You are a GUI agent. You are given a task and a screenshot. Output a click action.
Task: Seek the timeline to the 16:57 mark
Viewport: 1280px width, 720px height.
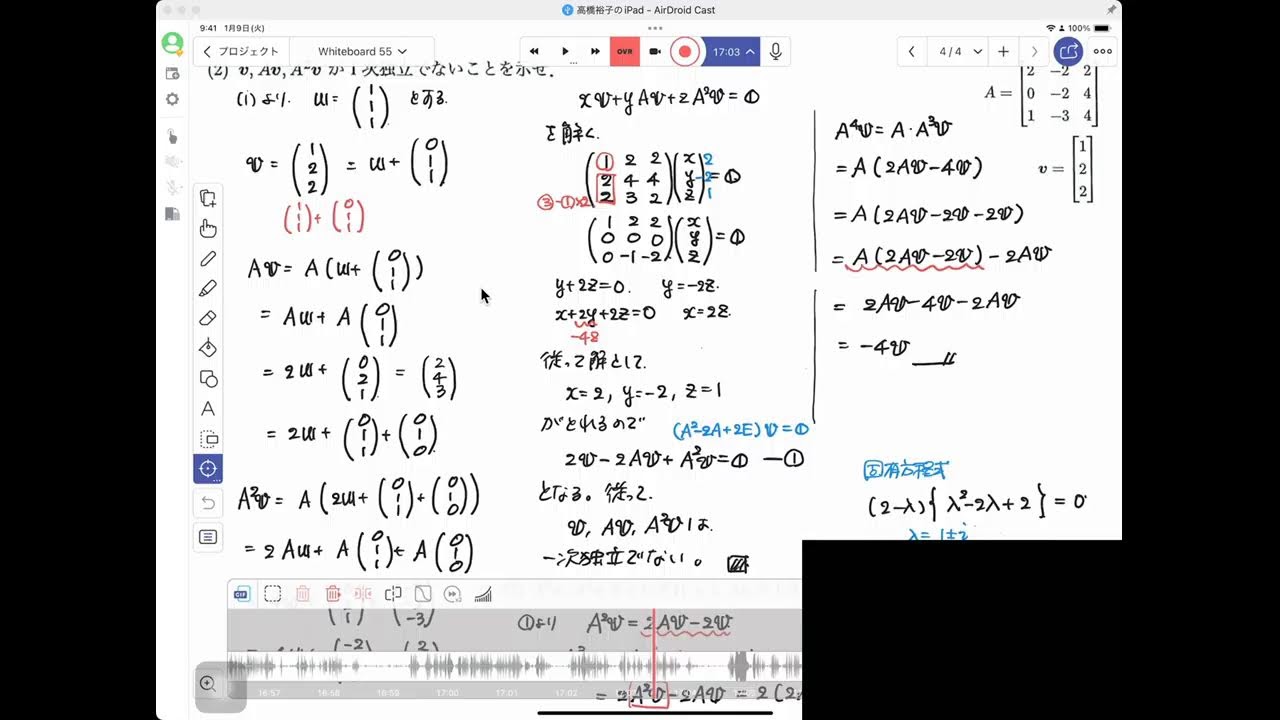[269, 692]
